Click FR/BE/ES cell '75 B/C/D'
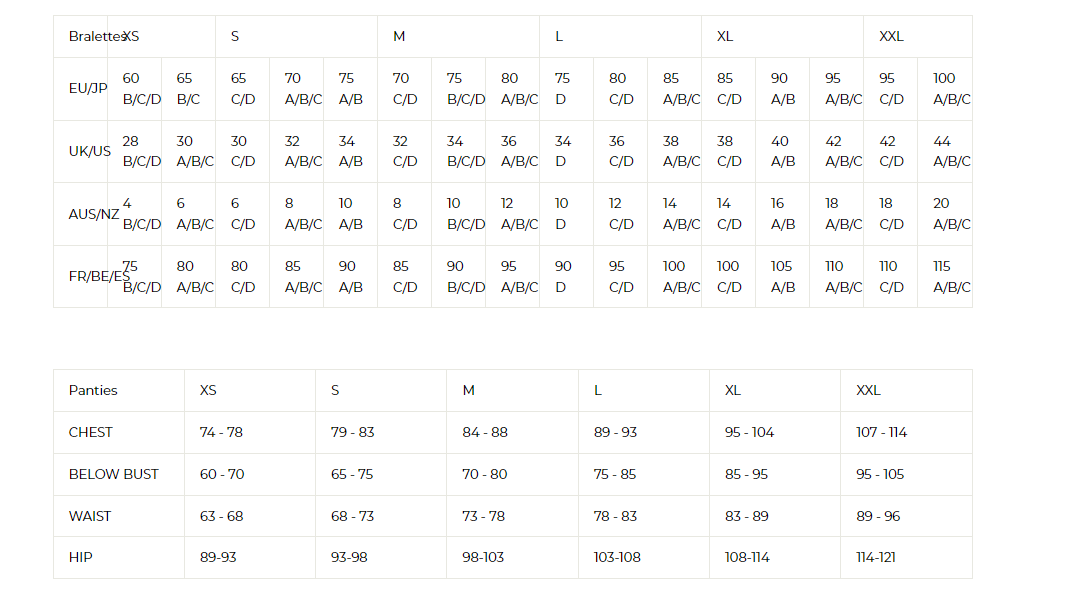 [134, 276]
